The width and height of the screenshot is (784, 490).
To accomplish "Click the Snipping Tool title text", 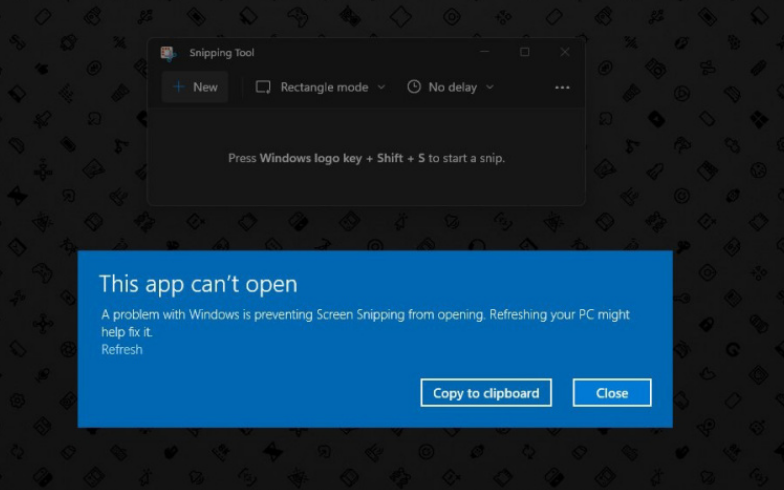I will pyautogui.click(x=222, y=53).
